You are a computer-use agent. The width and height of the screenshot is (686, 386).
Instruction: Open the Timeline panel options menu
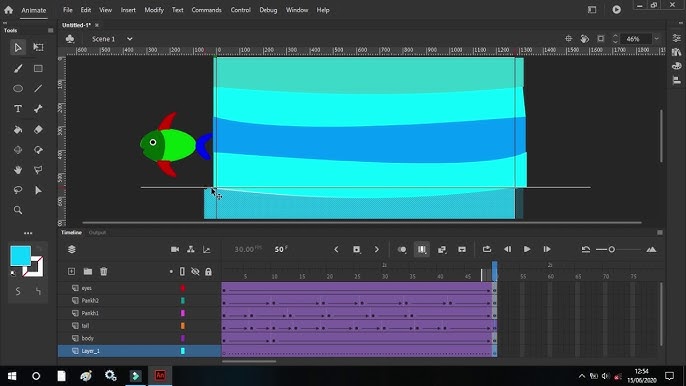click(660, 232)
